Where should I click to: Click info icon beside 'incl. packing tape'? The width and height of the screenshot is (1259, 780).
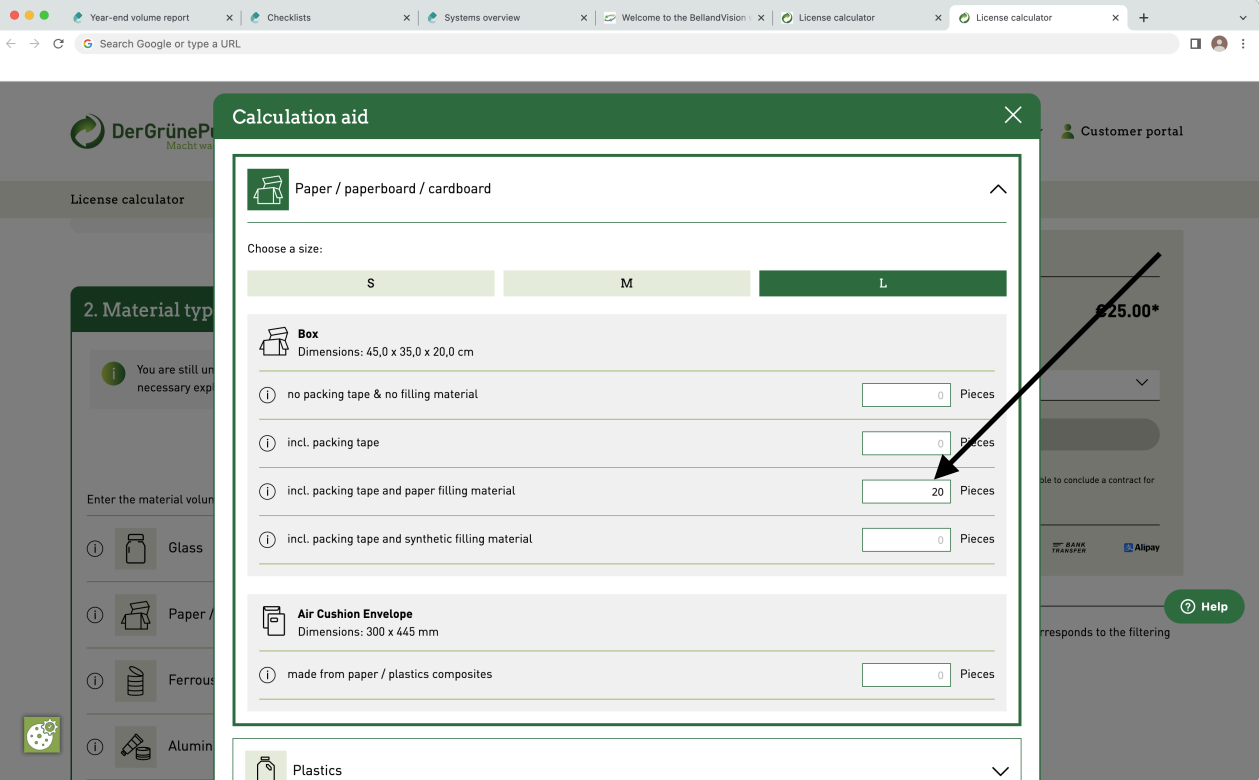267,443
